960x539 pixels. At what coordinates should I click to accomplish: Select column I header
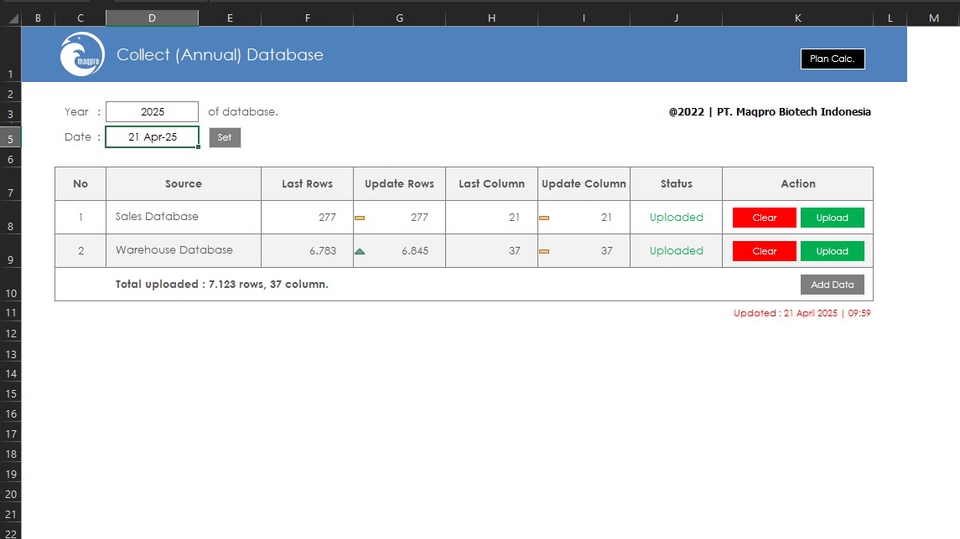click(x=583, y=18)
